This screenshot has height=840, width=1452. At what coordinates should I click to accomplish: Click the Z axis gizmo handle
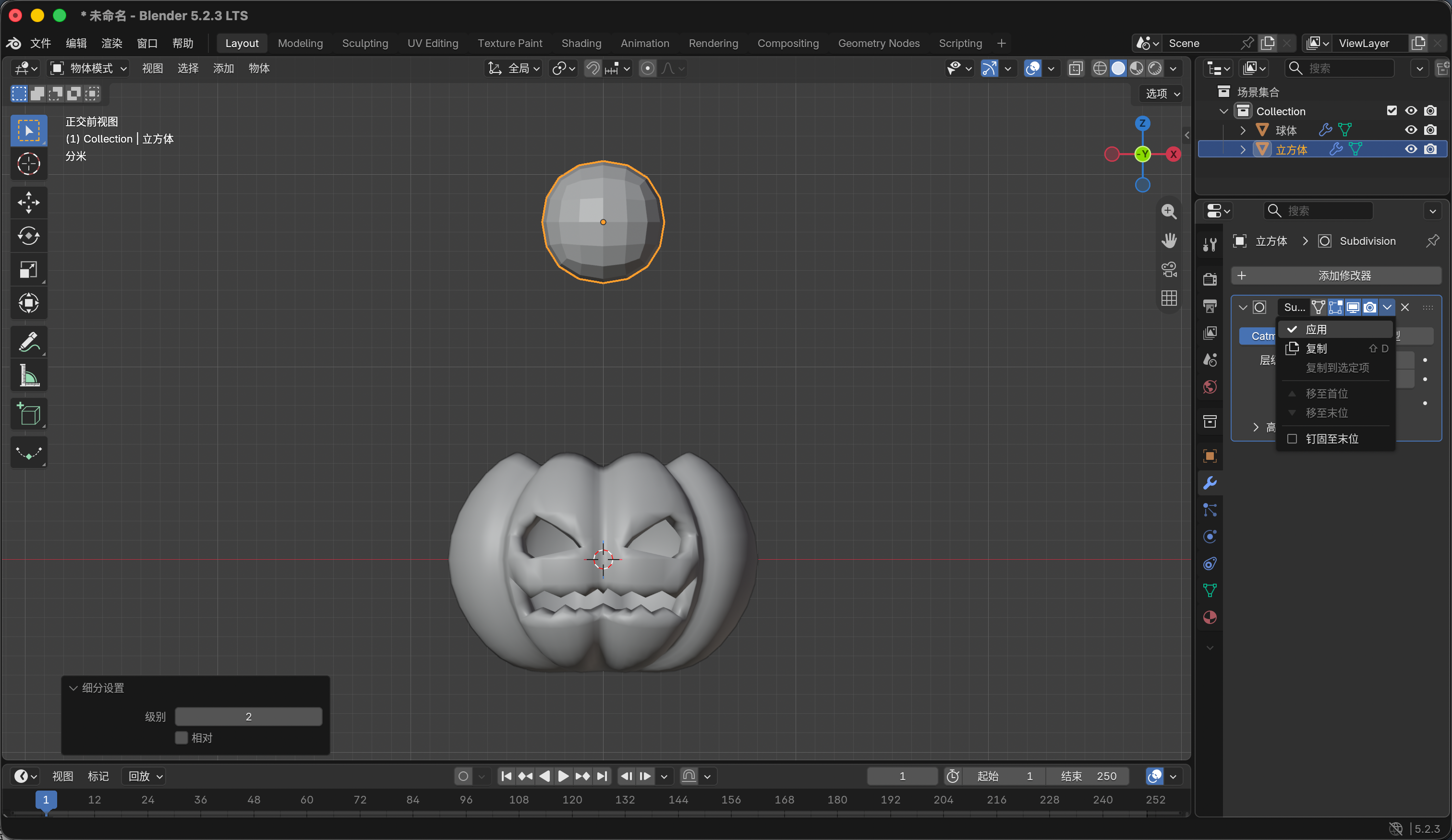pos(1142,123)
